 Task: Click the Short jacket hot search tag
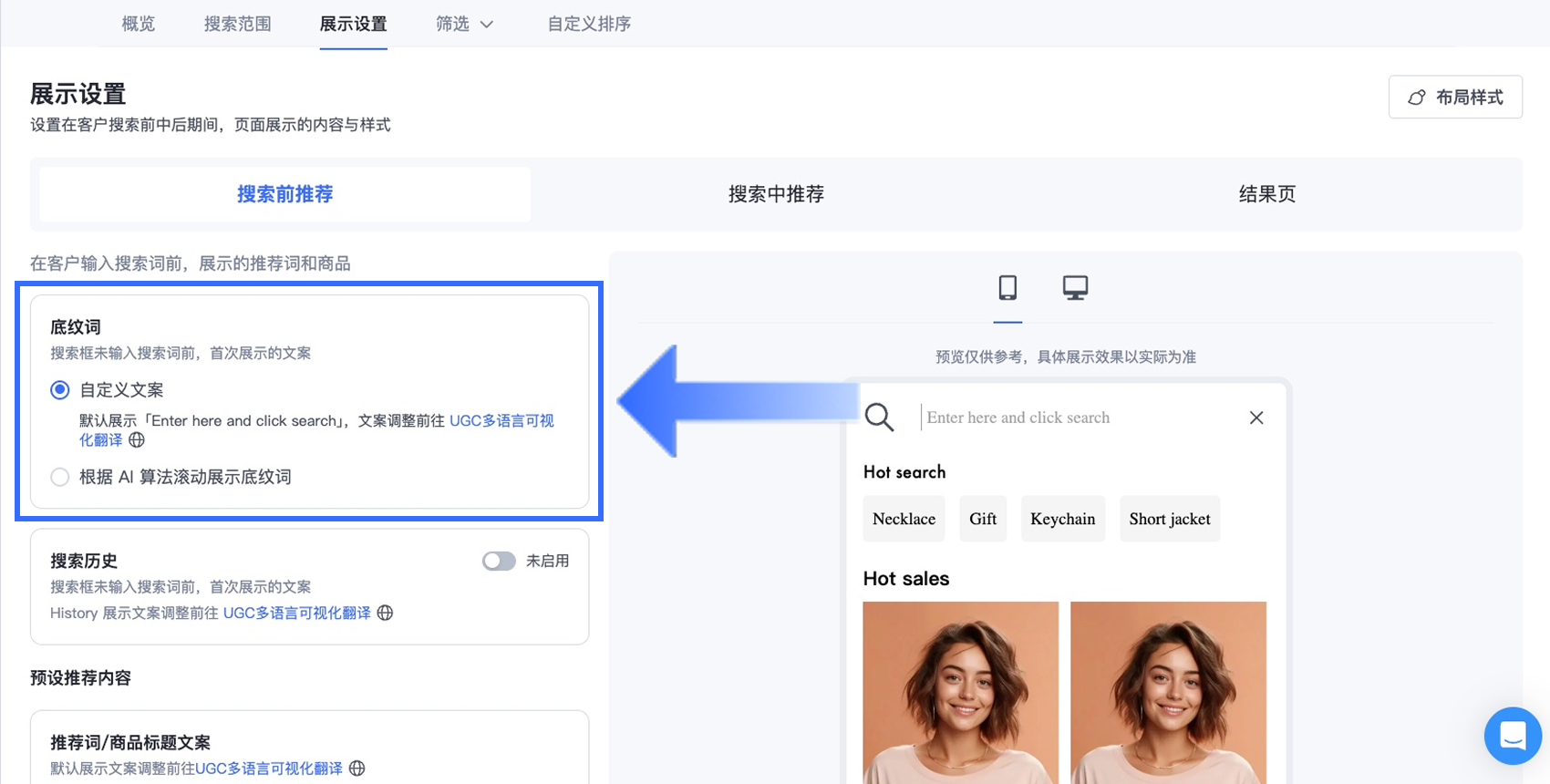tap(1170, 519)
